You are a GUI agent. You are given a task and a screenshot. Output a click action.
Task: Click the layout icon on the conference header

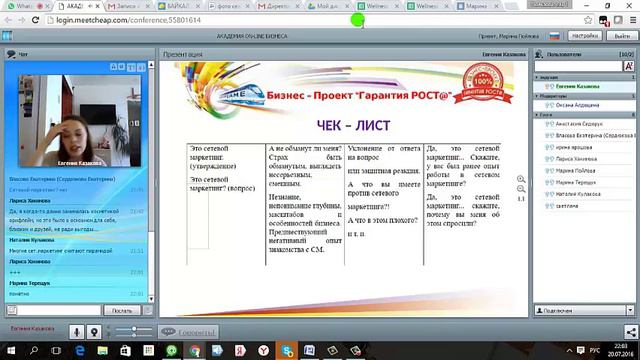[x=7, y=36]
